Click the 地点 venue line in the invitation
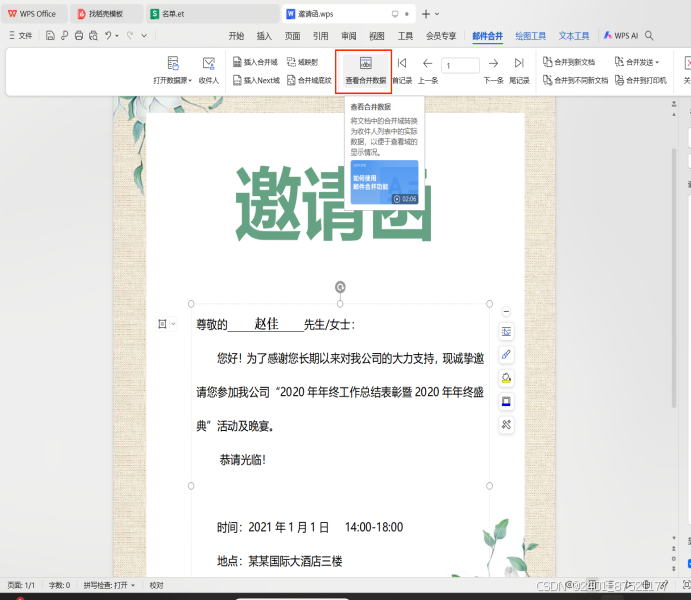The height and width of the screenshot is (600, 691). coord(279,561)
